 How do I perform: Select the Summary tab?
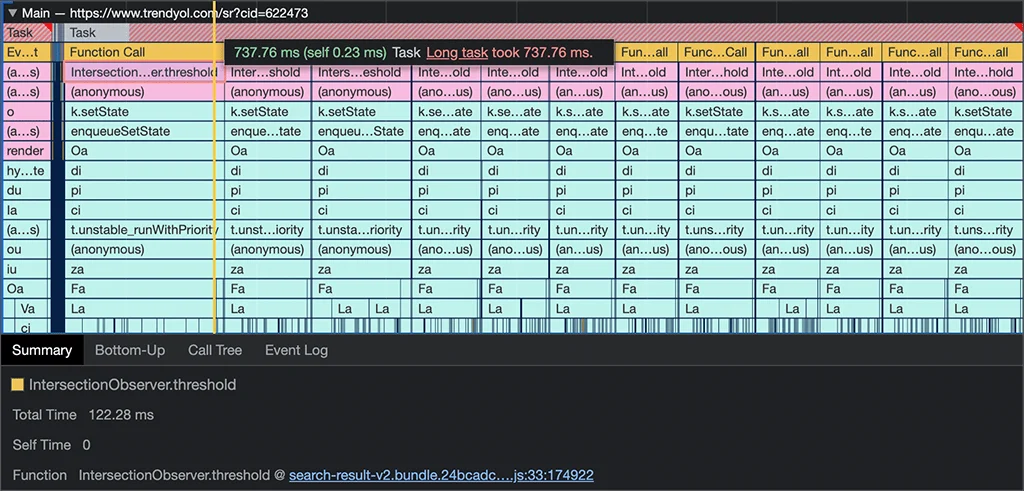(41, 350)
